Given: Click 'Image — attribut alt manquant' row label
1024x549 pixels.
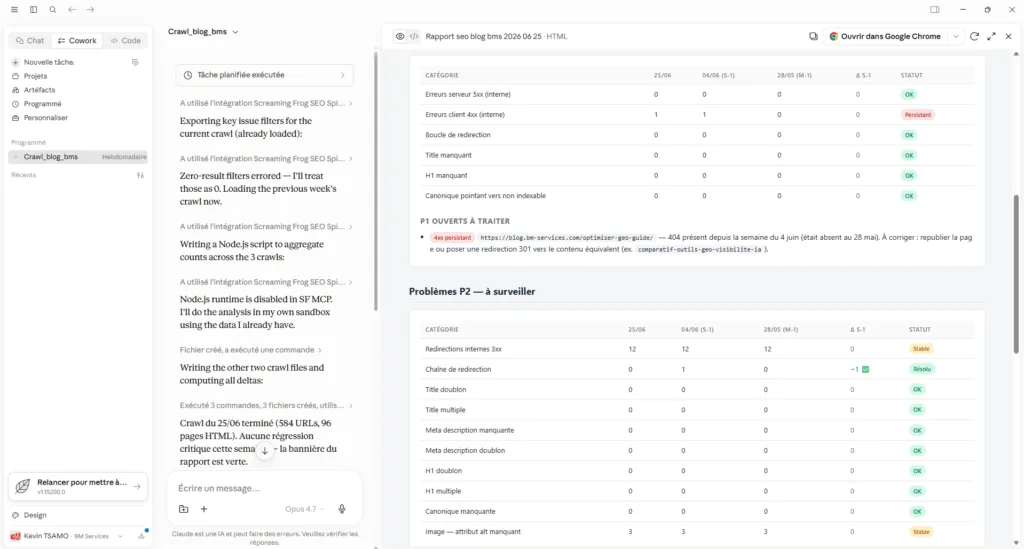Looking at the screenshot, I should point(473,532).
